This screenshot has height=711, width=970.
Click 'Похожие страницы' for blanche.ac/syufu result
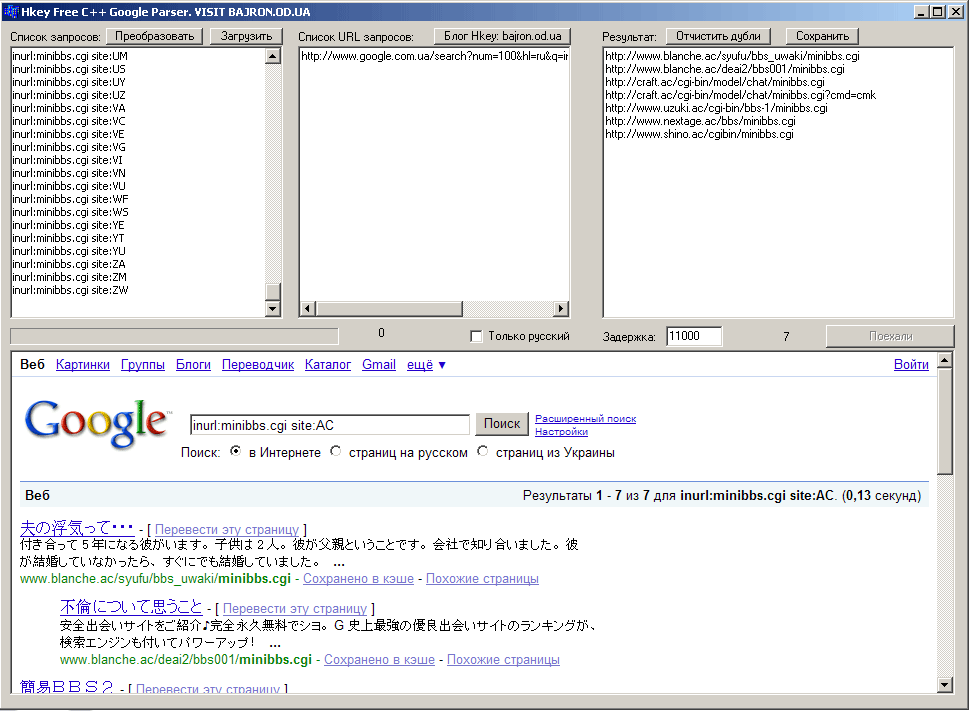click(x=482, y=579)
